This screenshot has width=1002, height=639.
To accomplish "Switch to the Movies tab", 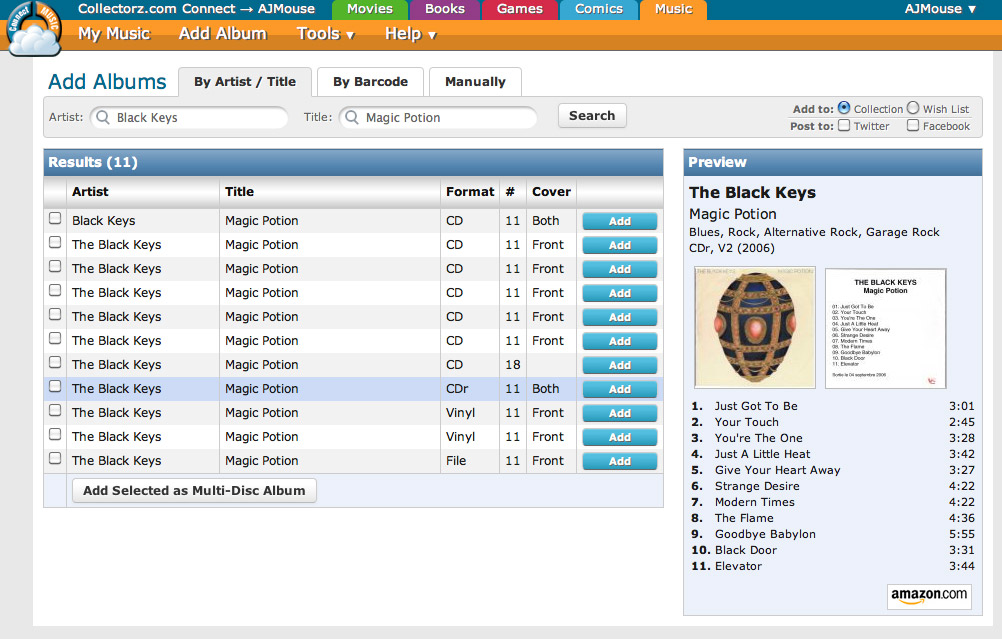I will pos(369,9).
